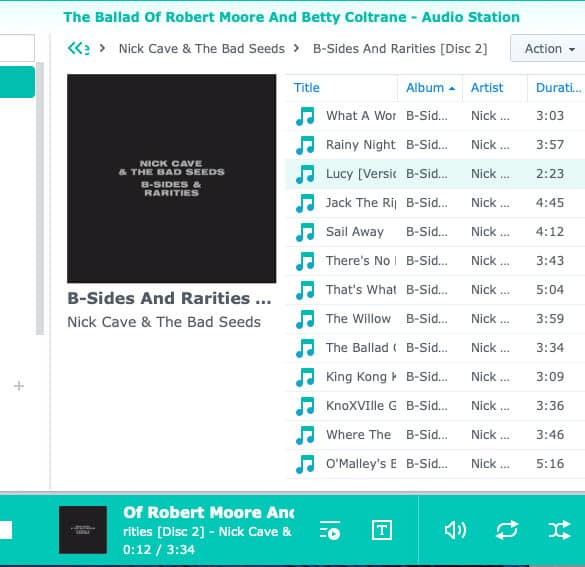The image size is (585, 567).
Task: Click the music note icon for What A Wor
Action: (x=305, y=116)
